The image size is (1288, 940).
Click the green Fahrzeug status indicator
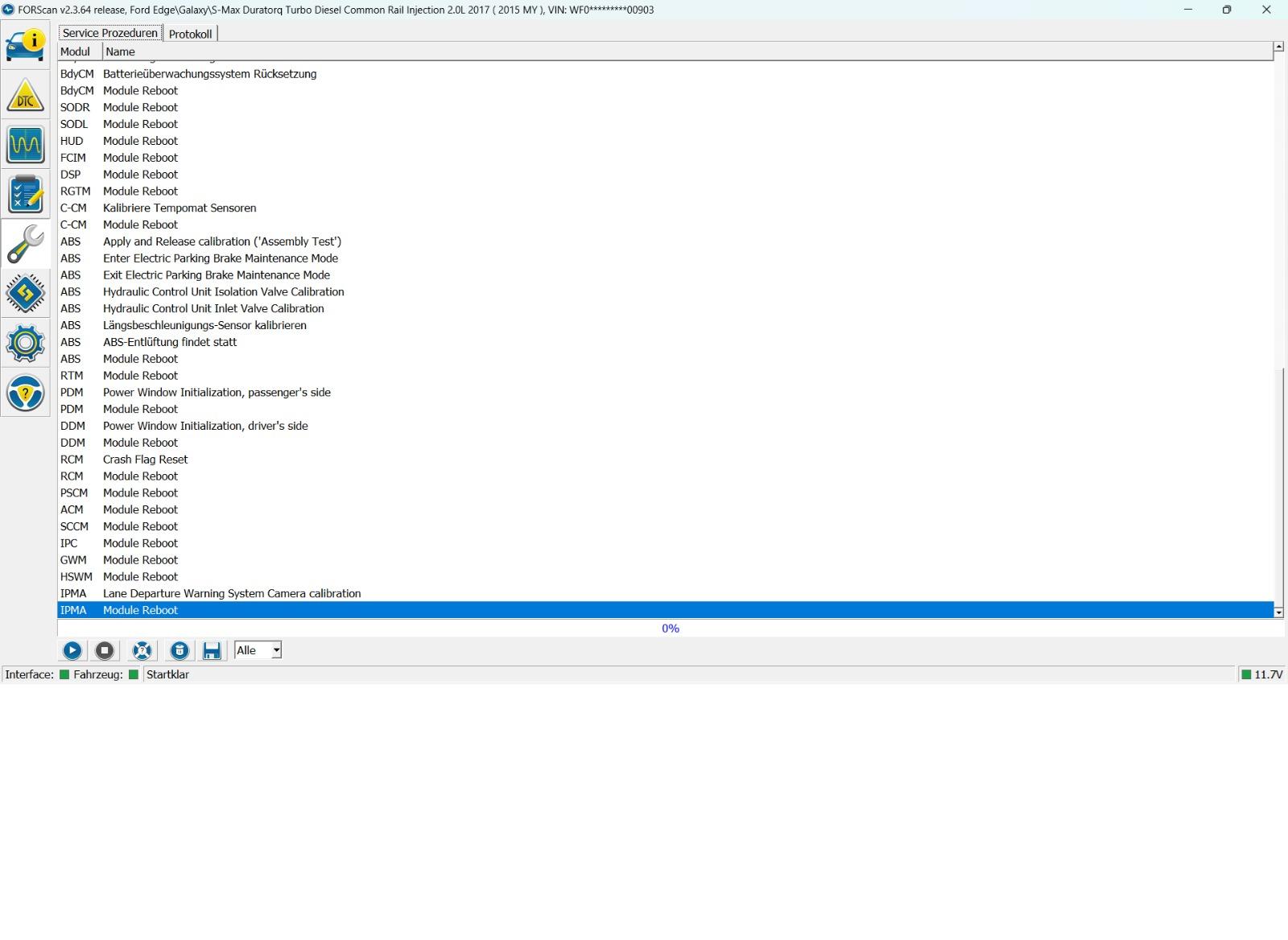[x=134, y=674]
